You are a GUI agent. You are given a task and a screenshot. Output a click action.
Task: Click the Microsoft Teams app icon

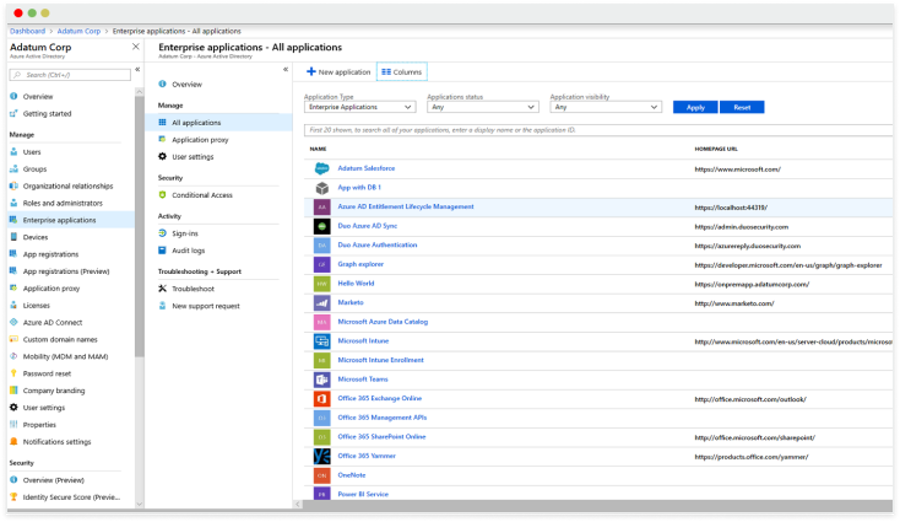click(322, 380)
